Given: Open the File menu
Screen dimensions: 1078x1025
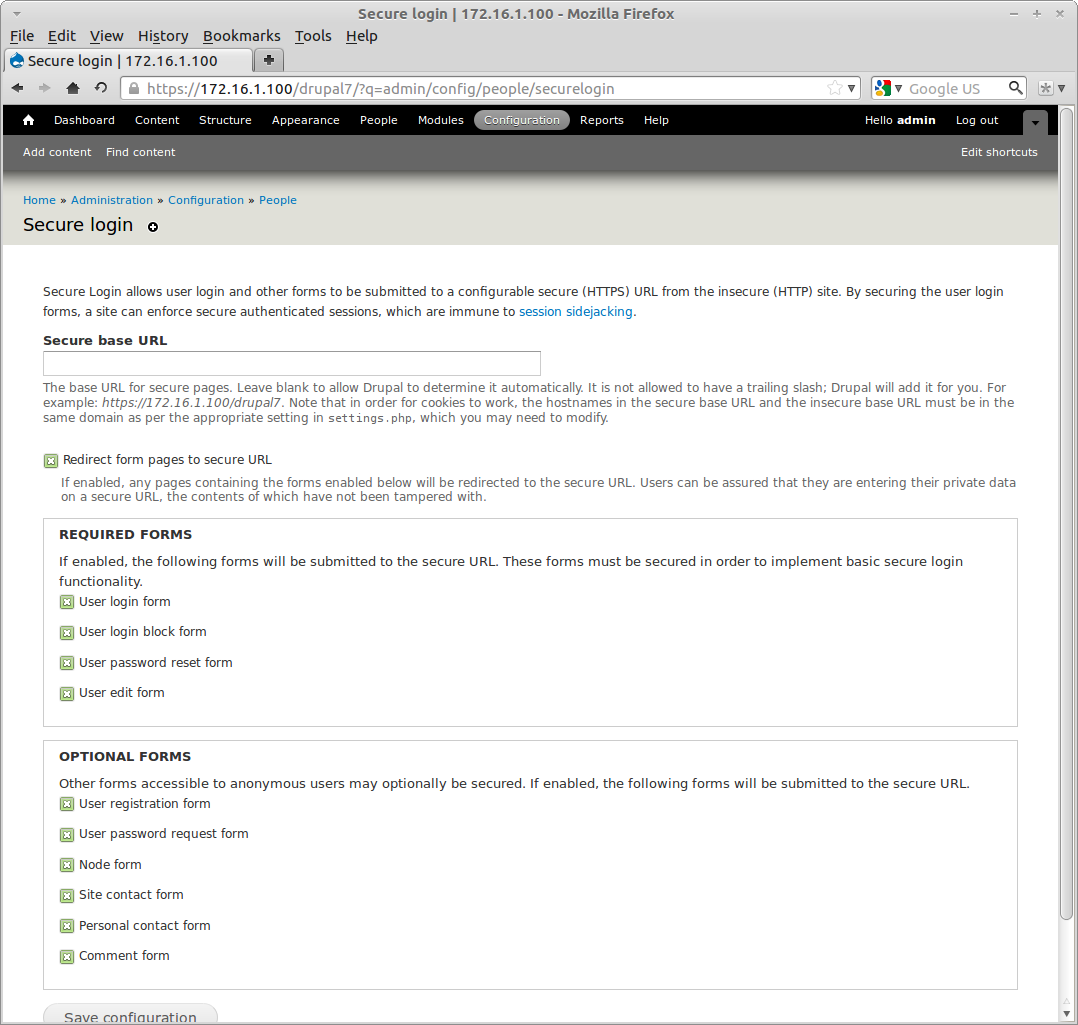Looking at the screenshot, I should click(22, 36).
